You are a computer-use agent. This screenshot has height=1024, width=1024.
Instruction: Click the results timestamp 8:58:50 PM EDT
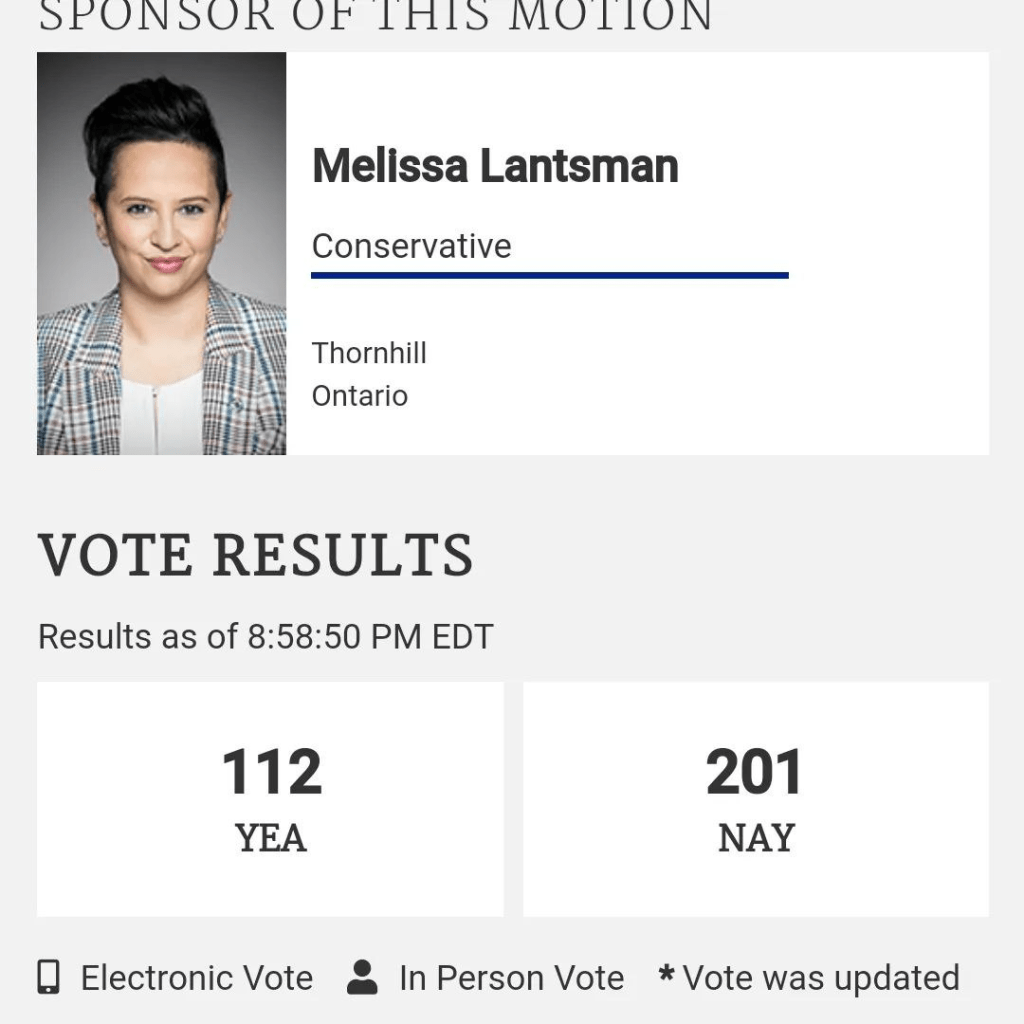[370, 637]
